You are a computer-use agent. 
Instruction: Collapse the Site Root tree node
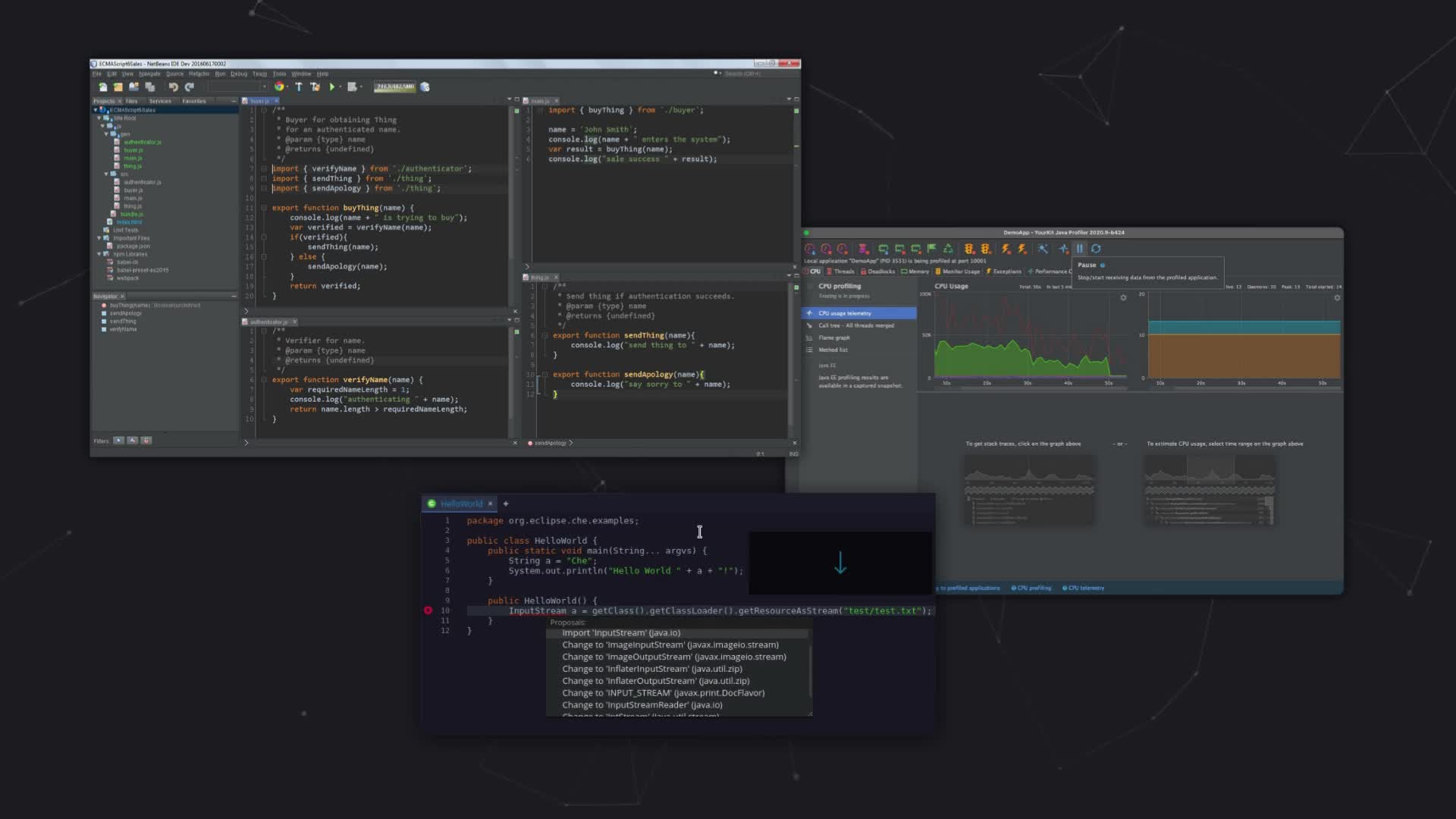click(99, 118)
